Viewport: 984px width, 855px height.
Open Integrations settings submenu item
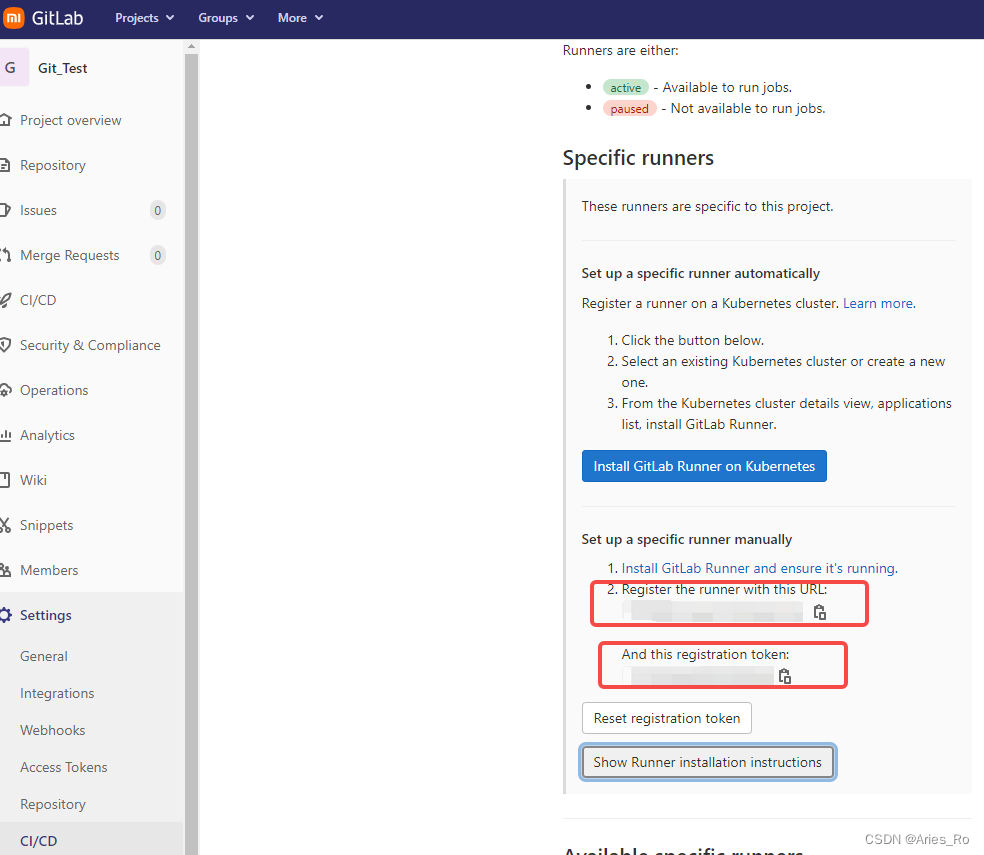tap(57, 694)
